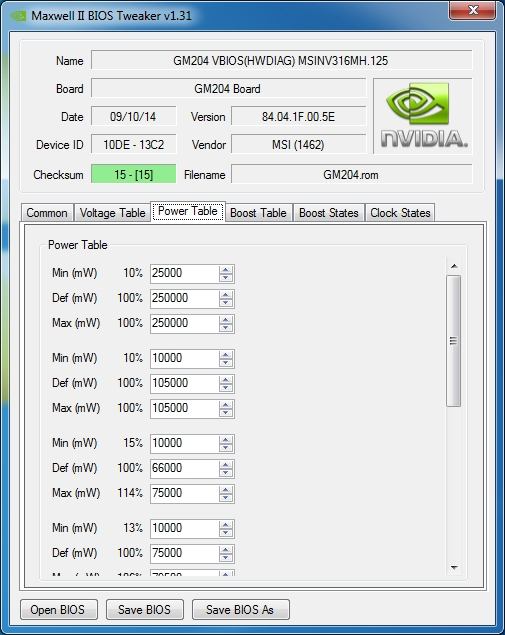Decrease Def 75000 (fourth group) down arrow

pyautogui.click(x=226, y=558)
